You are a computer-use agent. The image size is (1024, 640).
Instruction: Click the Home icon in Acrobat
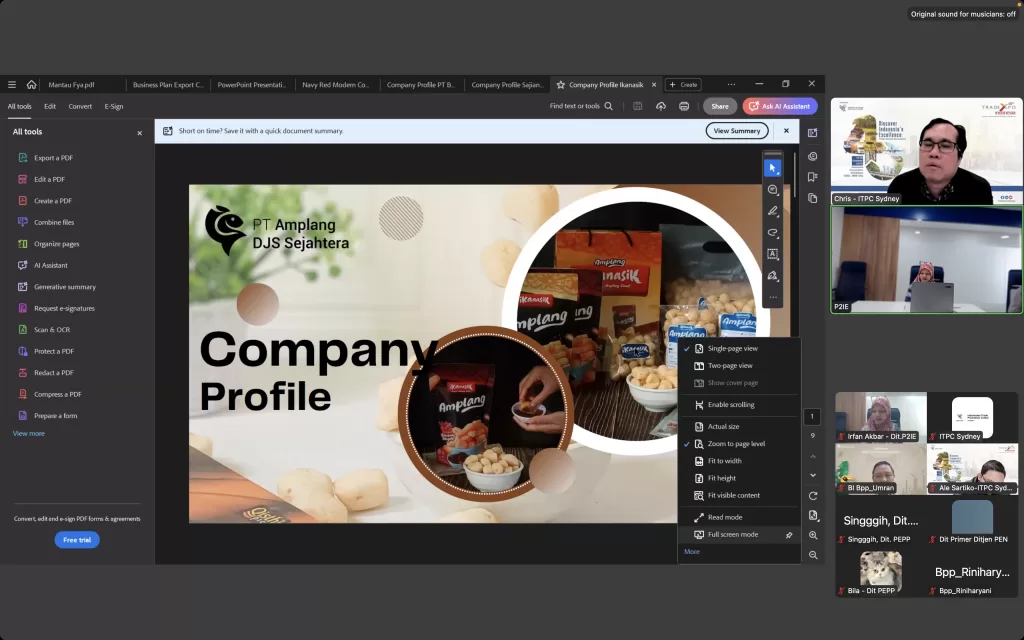32,85
